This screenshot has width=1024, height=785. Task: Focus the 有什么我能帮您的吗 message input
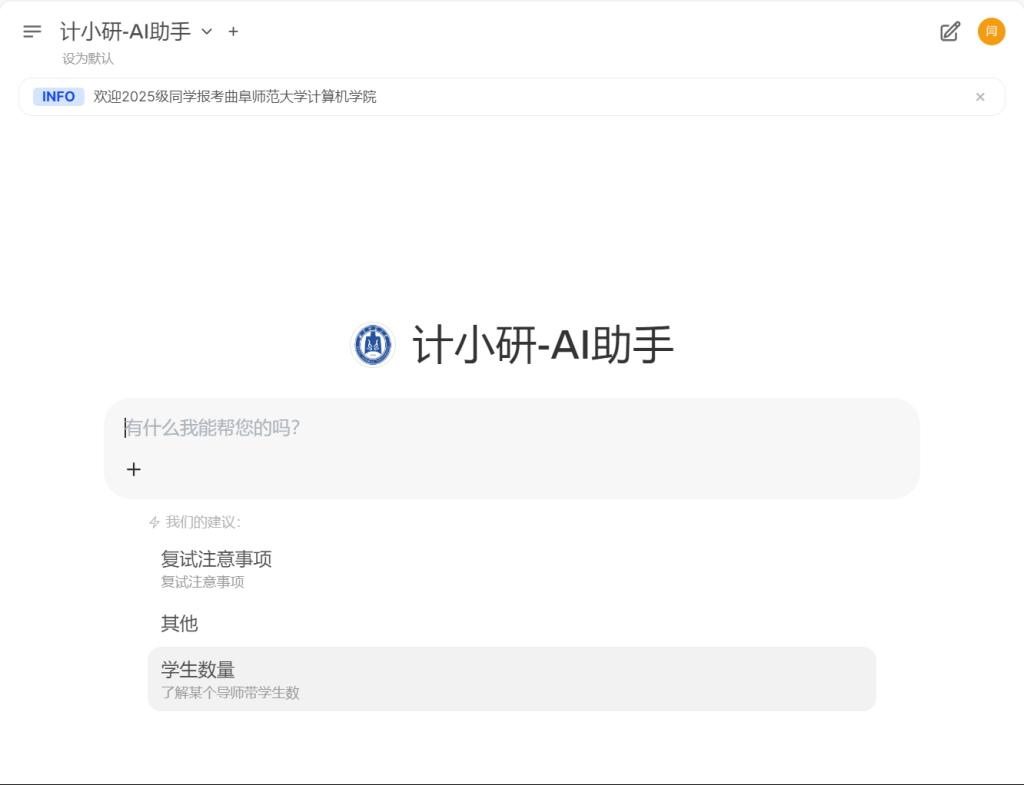click(512, 428)
